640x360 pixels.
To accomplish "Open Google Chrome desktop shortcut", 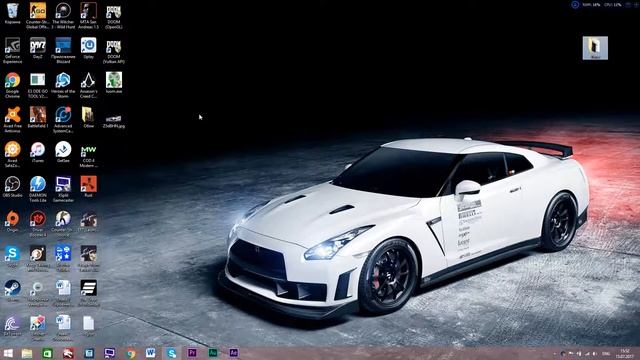I will coord(12,85).
